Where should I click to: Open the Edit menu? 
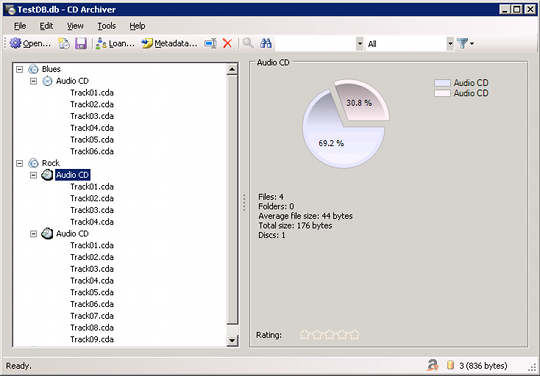(46, 26)
